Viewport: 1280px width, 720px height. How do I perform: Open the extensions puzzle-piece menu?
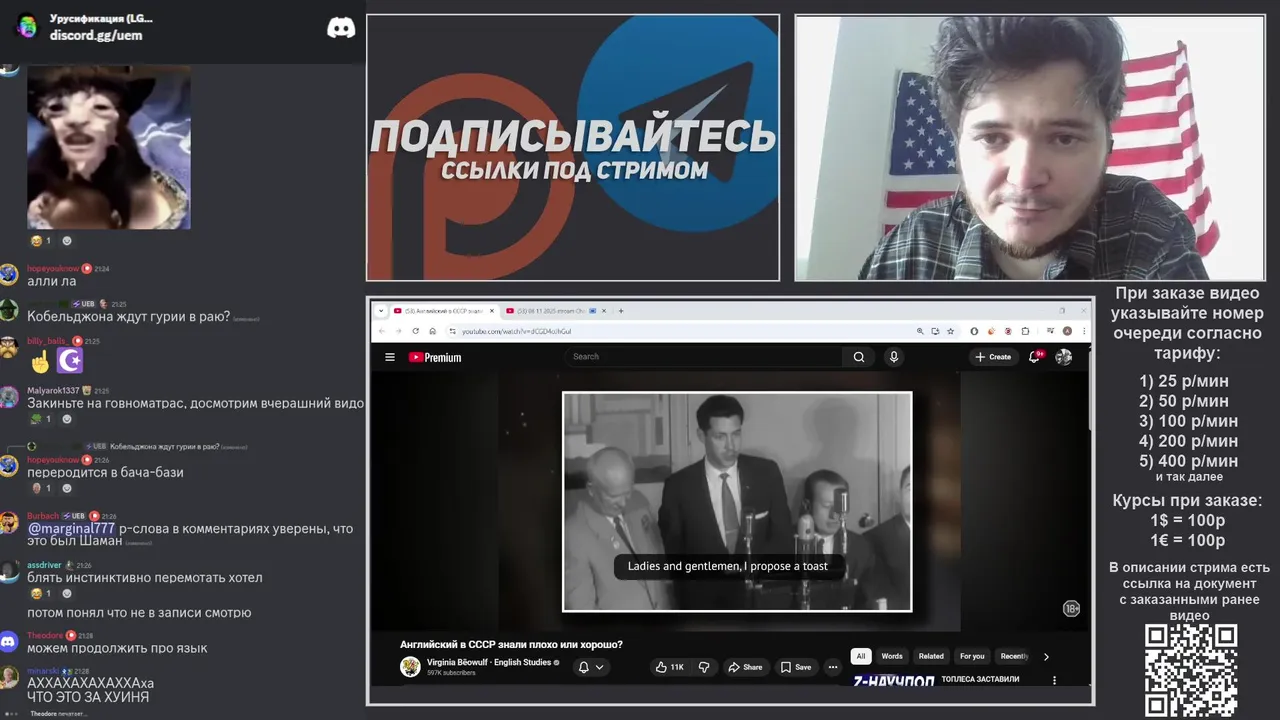click(1026, 331)
